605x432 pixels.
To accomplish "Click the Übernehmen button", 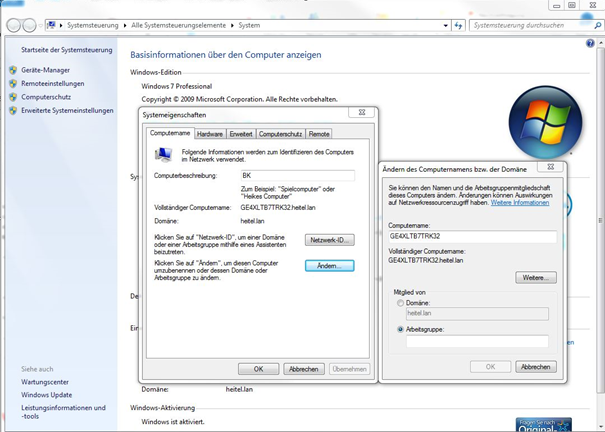I will coord(350,369).
